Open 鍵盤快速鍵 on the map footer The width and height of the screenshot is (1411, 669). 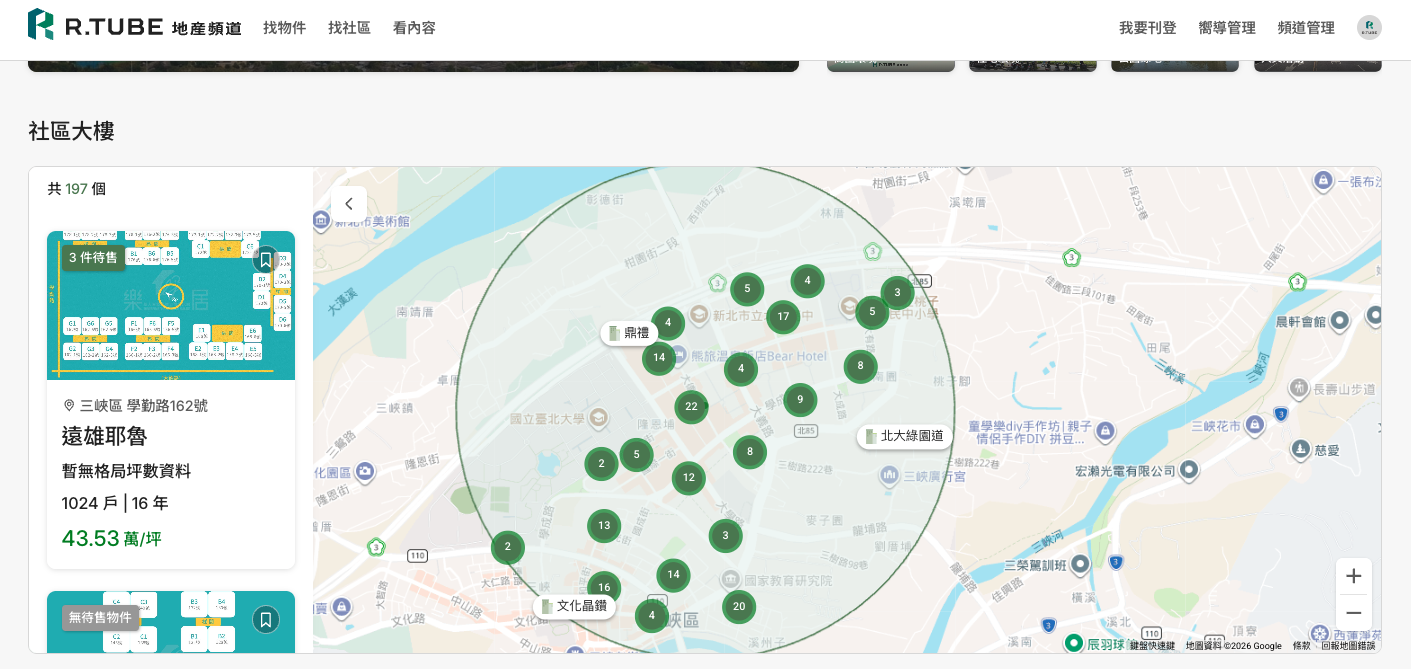tap(1152, 646)
